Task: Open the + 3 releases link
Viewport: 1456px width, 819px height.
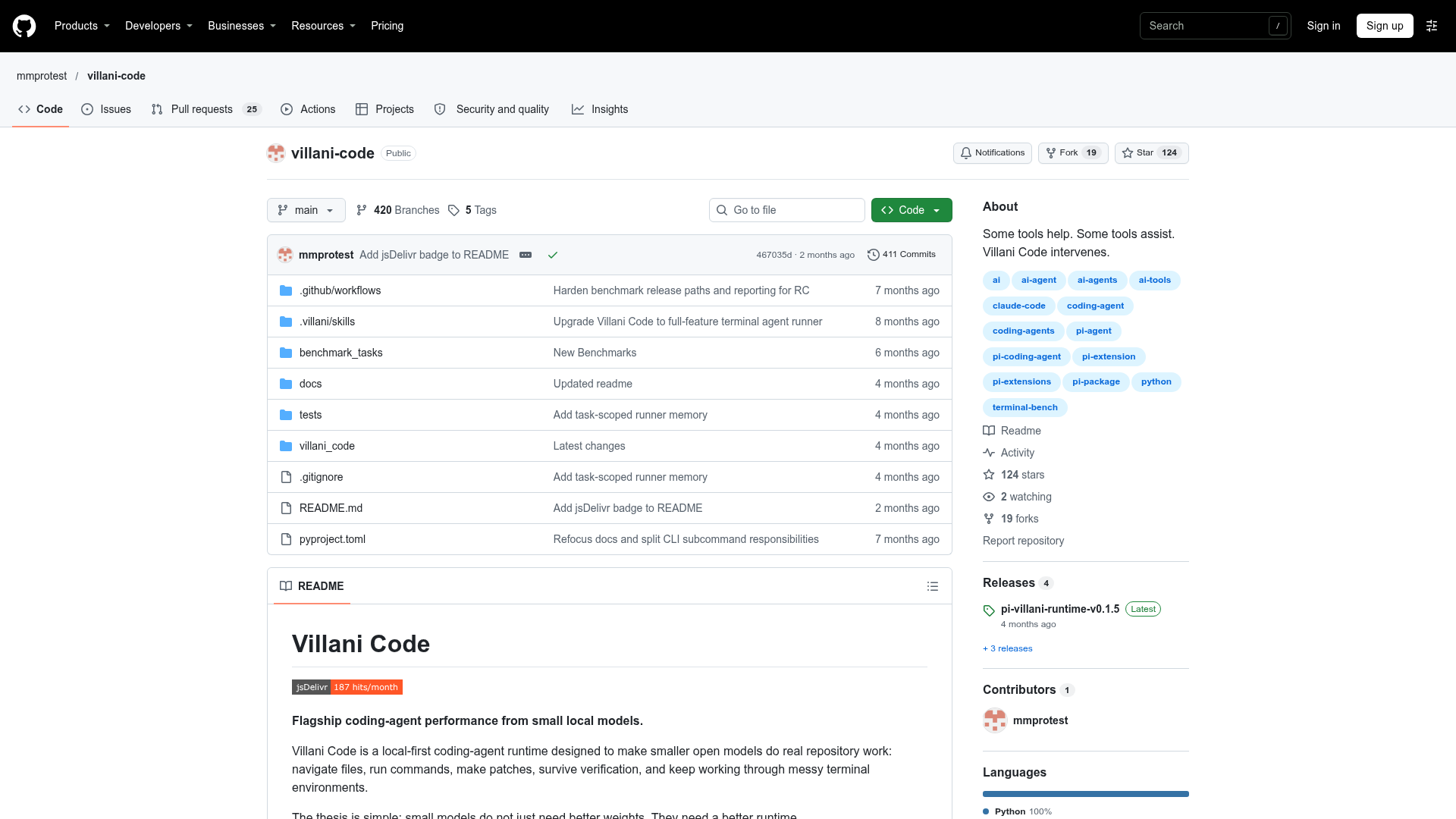Action: point(1007,648)
